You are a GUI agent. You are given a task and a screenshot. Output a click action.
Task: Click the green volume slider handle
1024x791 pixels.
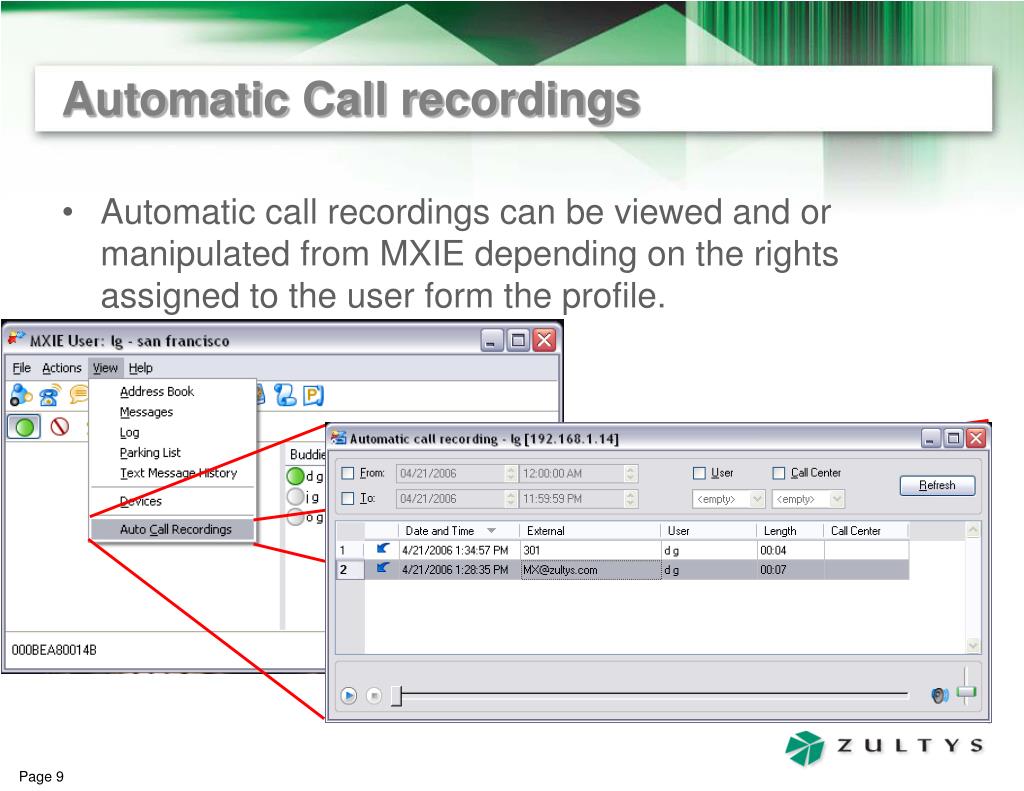click(966, 692)
